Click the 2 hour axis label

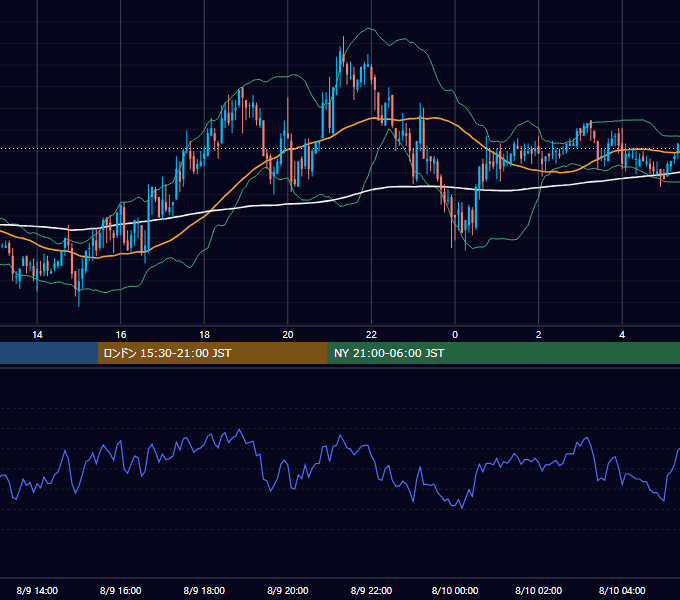point(539,335)
